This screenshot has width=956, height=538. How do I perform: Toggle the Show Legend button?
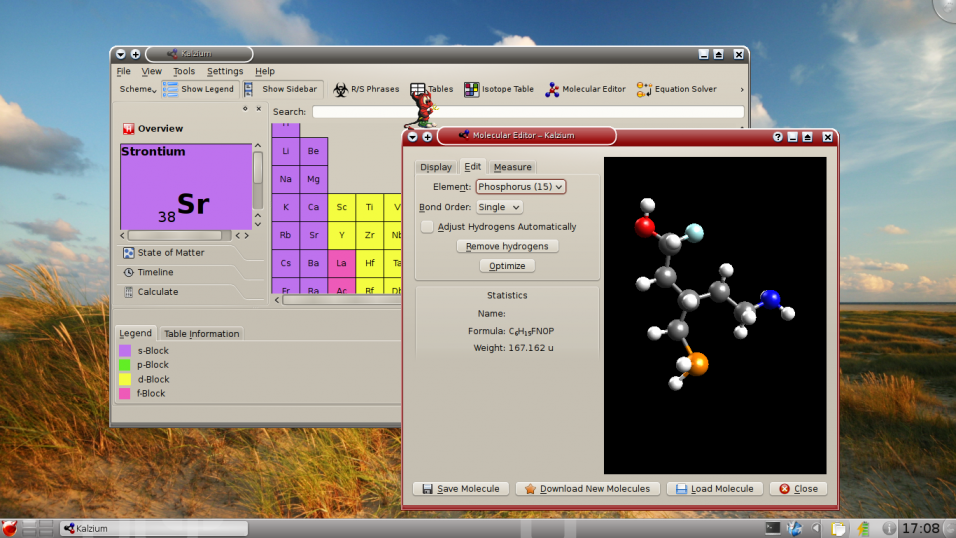click(198, 89)
